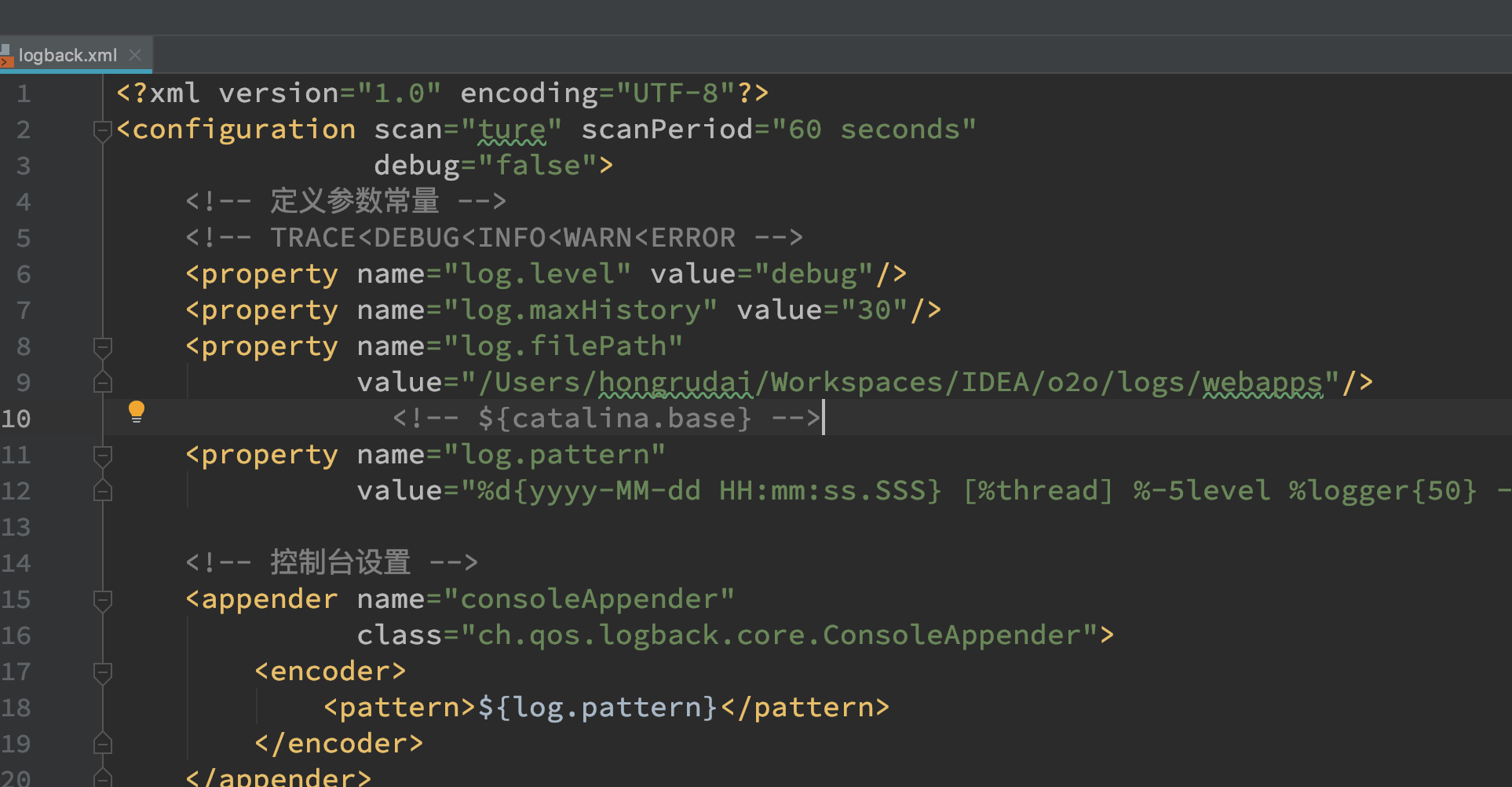Collapse the configuration tag fold on line 2
Image resolution: width=1512 pixels, height=787 pixels.
102,130
